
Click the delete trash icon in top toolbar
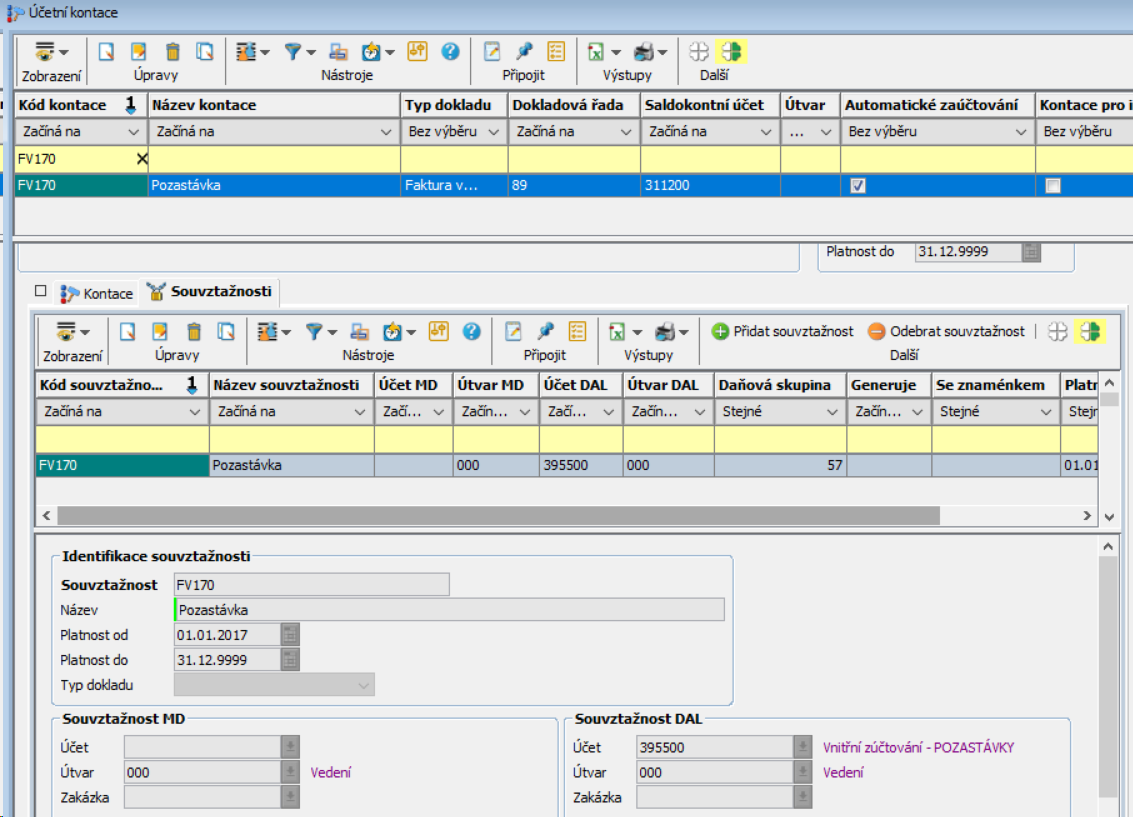(x=172, y=52)
